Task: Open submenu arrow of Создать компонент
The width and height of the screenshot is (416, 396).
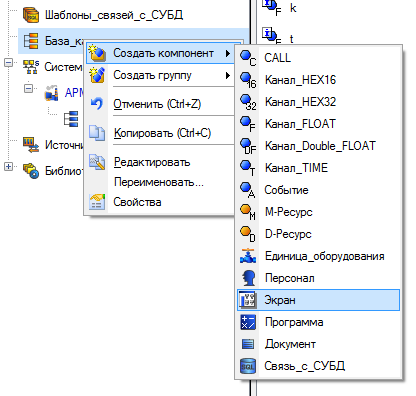Action: coord(228,53)
